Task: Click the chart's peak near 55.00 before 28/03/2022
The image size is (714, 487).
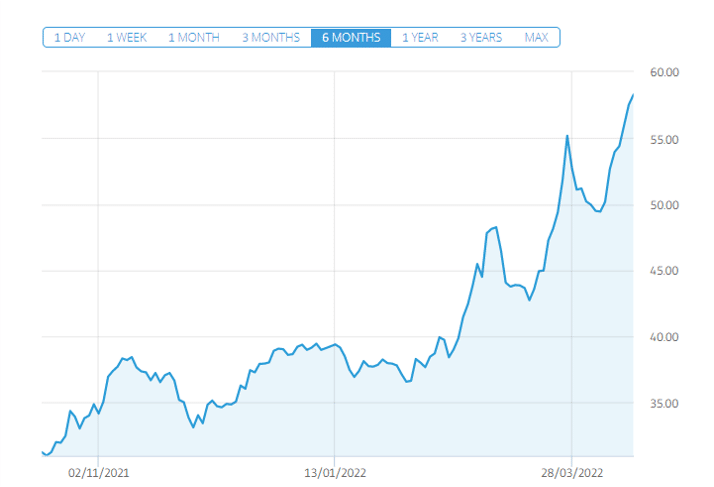Action: 567,136
